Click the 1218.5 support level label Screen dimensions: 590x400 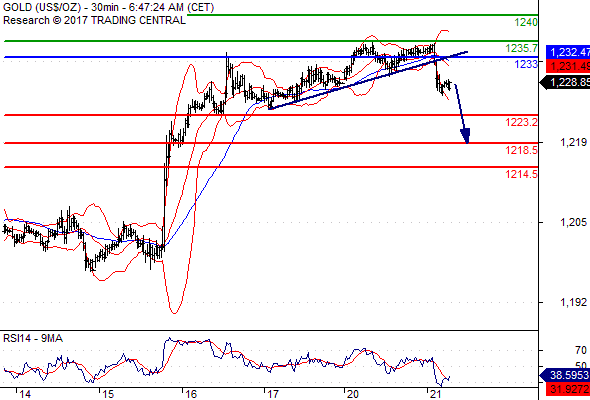pos(522,151)
